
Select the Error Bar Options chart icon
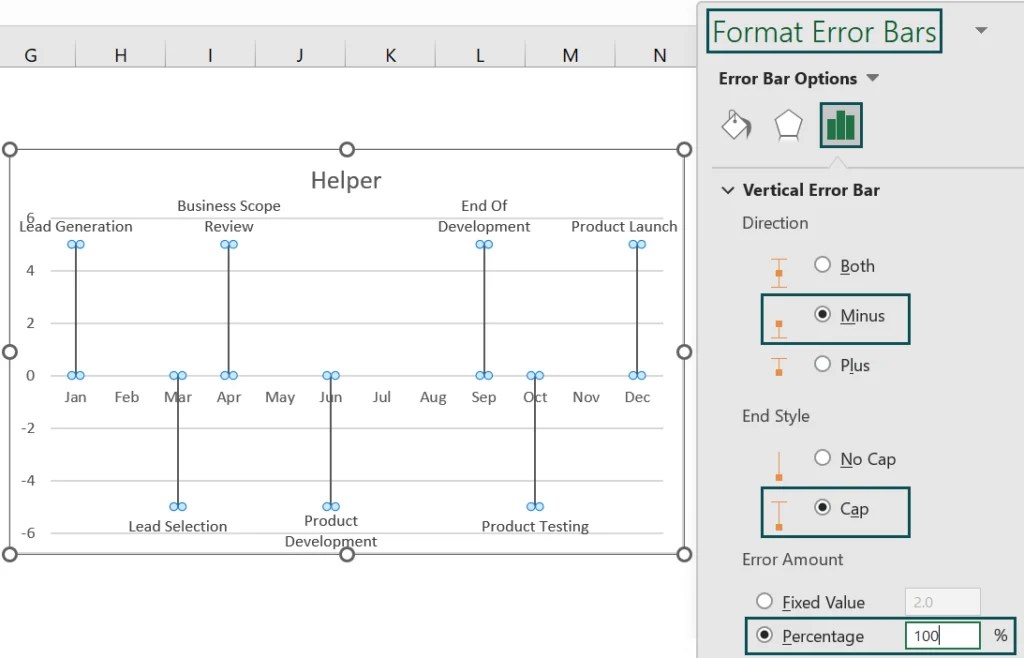tap(840, 125)
